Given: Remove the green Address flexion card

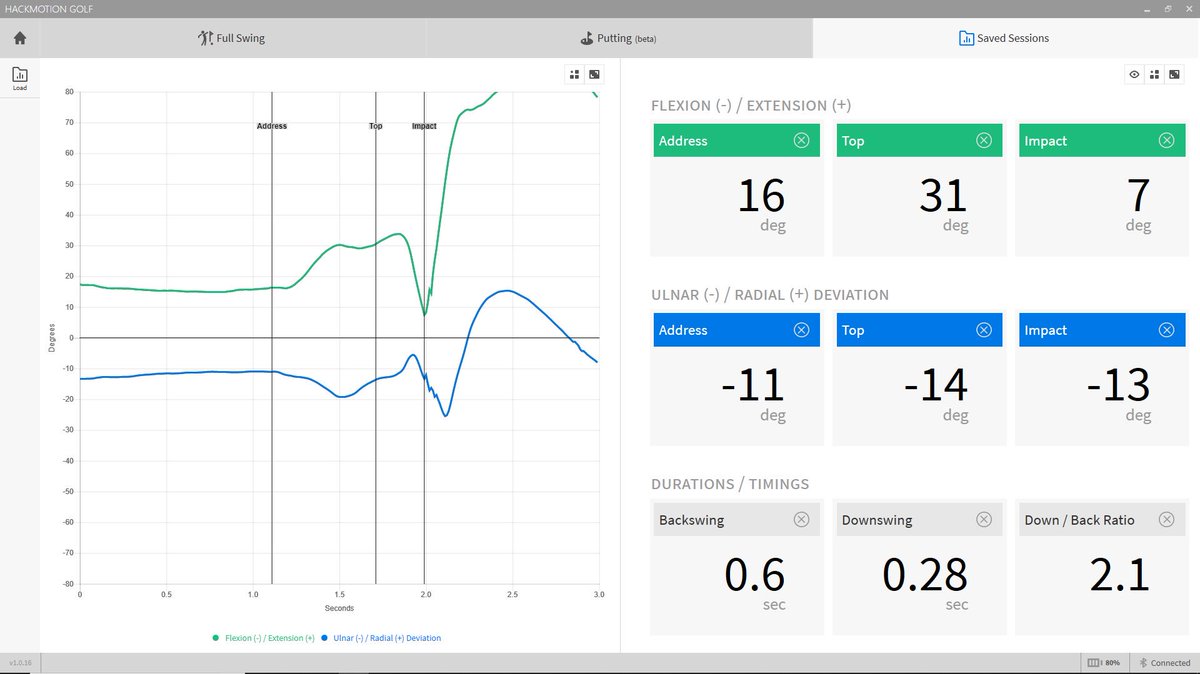Looking at the screenshot, I should pyautogui.click(x=801, y=140).
